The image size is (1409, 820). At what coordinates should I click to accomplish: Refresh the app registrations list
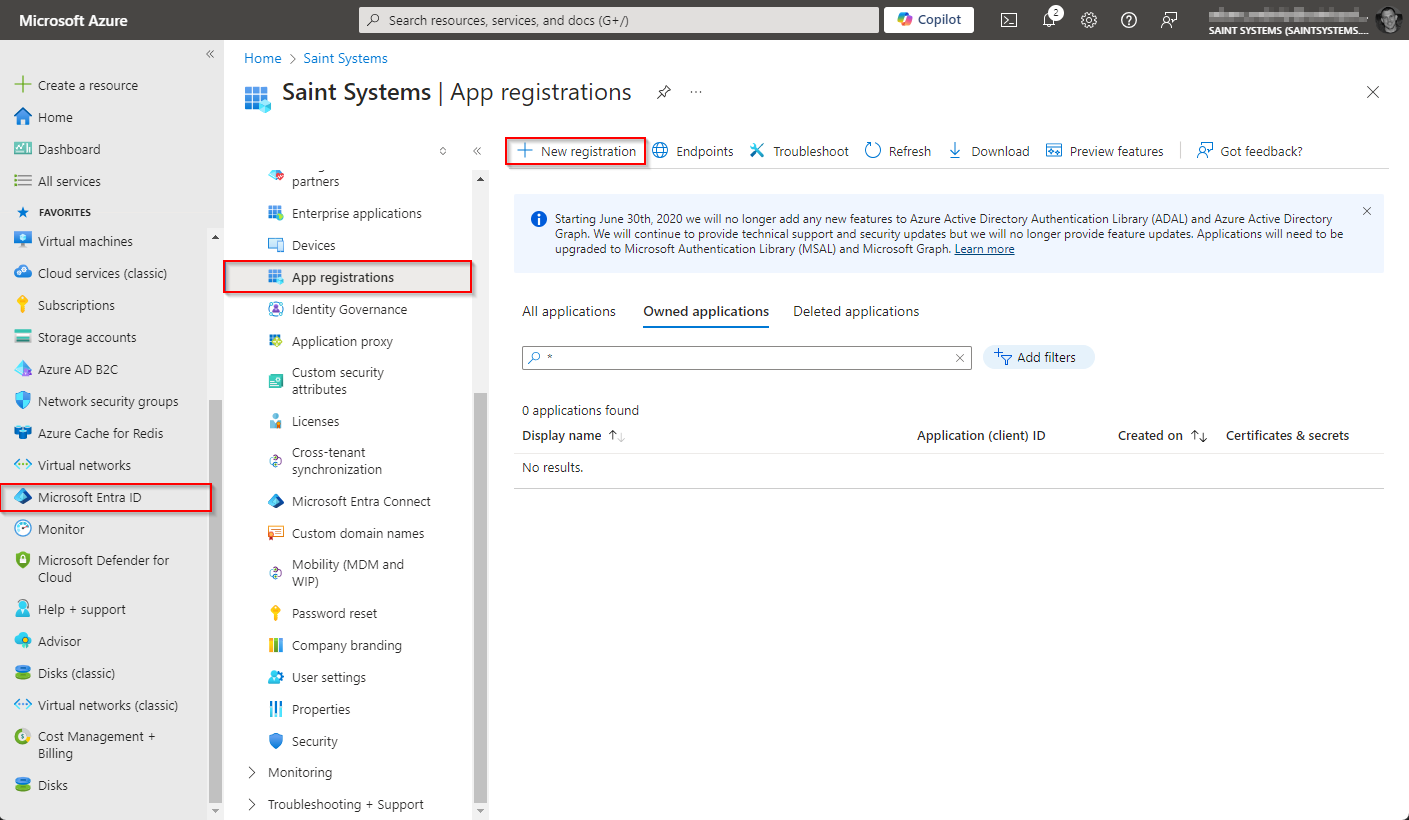pos(897,150)
